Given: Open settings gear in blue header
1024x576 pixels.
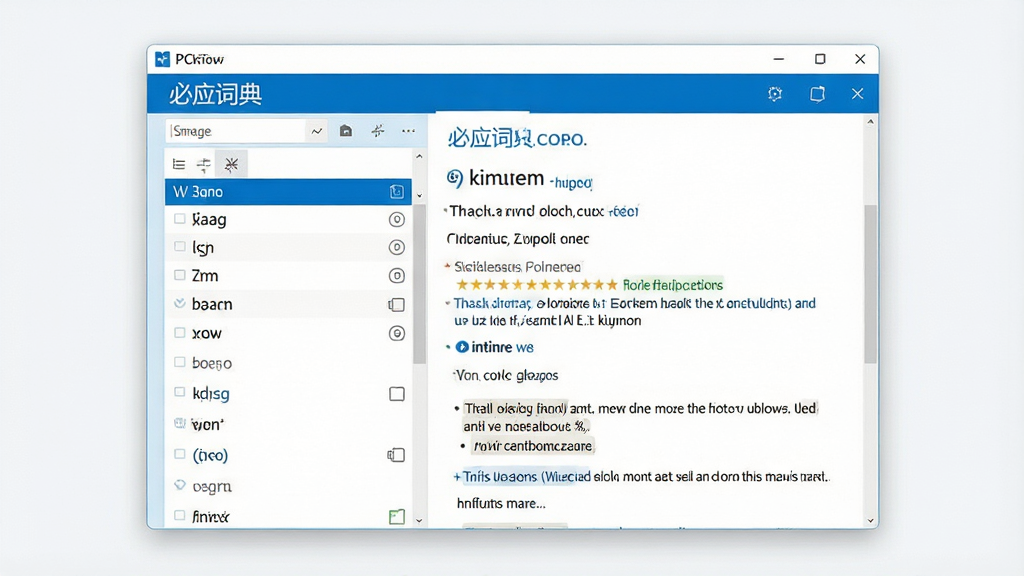Looking at the screenshot, I should coord(775,93).
